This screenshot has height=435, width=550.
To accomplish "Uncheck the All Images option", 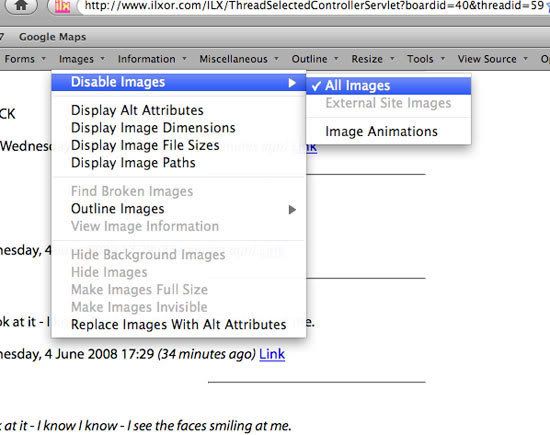I will (389, 86).
